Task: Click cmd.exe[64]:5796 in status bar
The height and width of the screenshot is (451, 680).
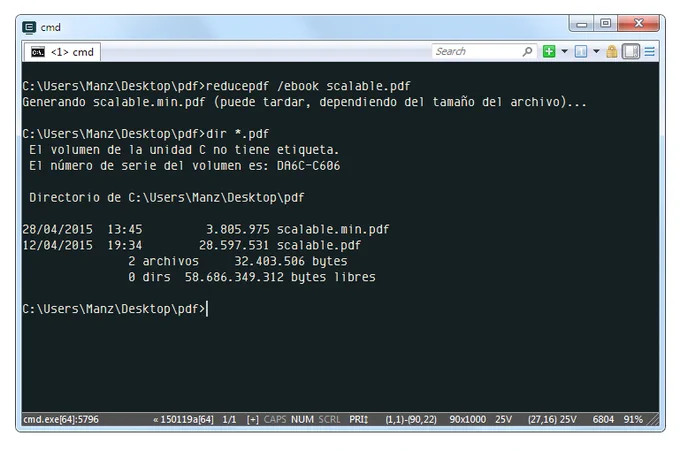Action: coord(61,419)
